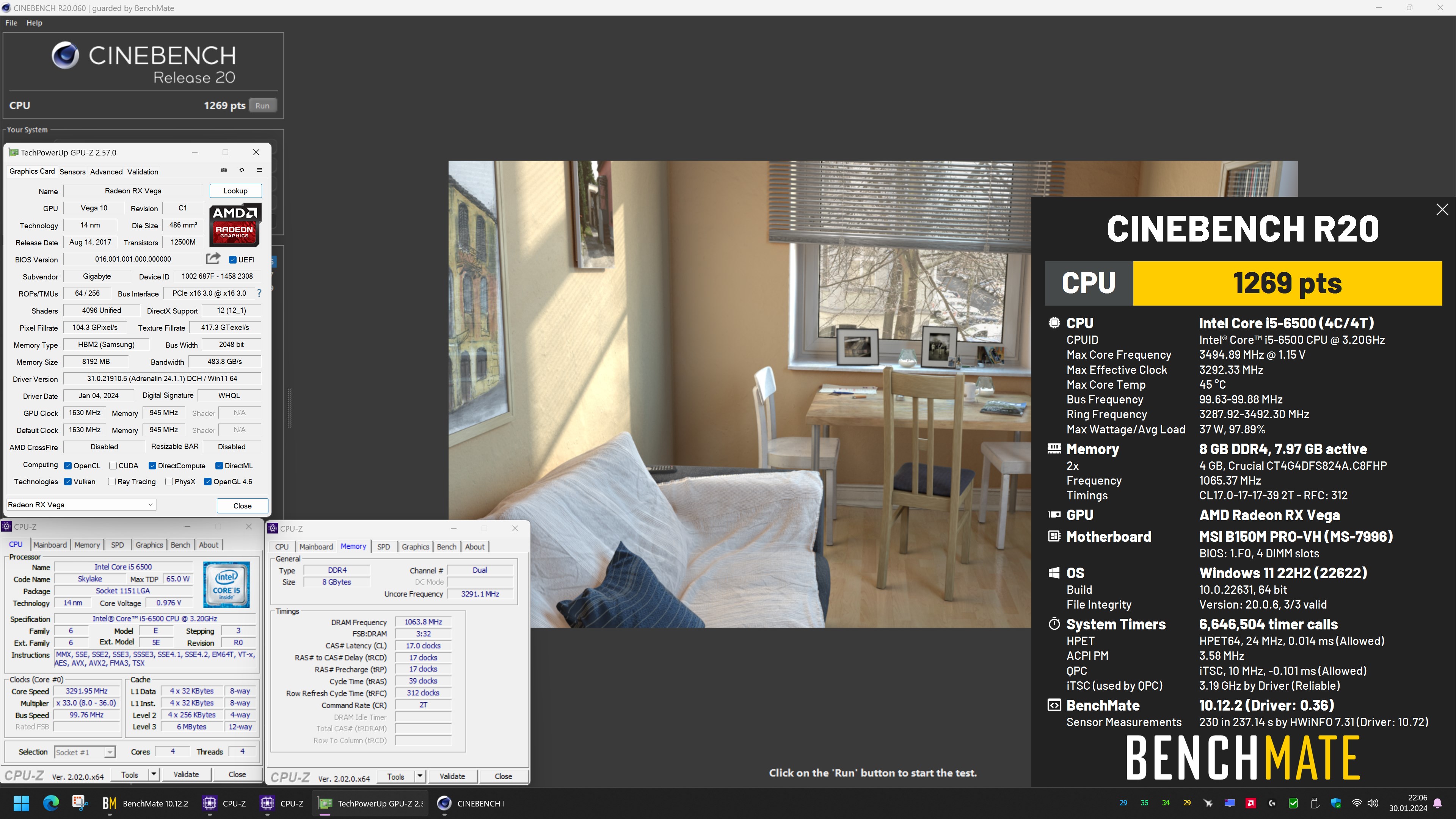Click the Intel Core i5 inside logo in CPU-Z
The image size is (1456, 819).
point(226,584)
